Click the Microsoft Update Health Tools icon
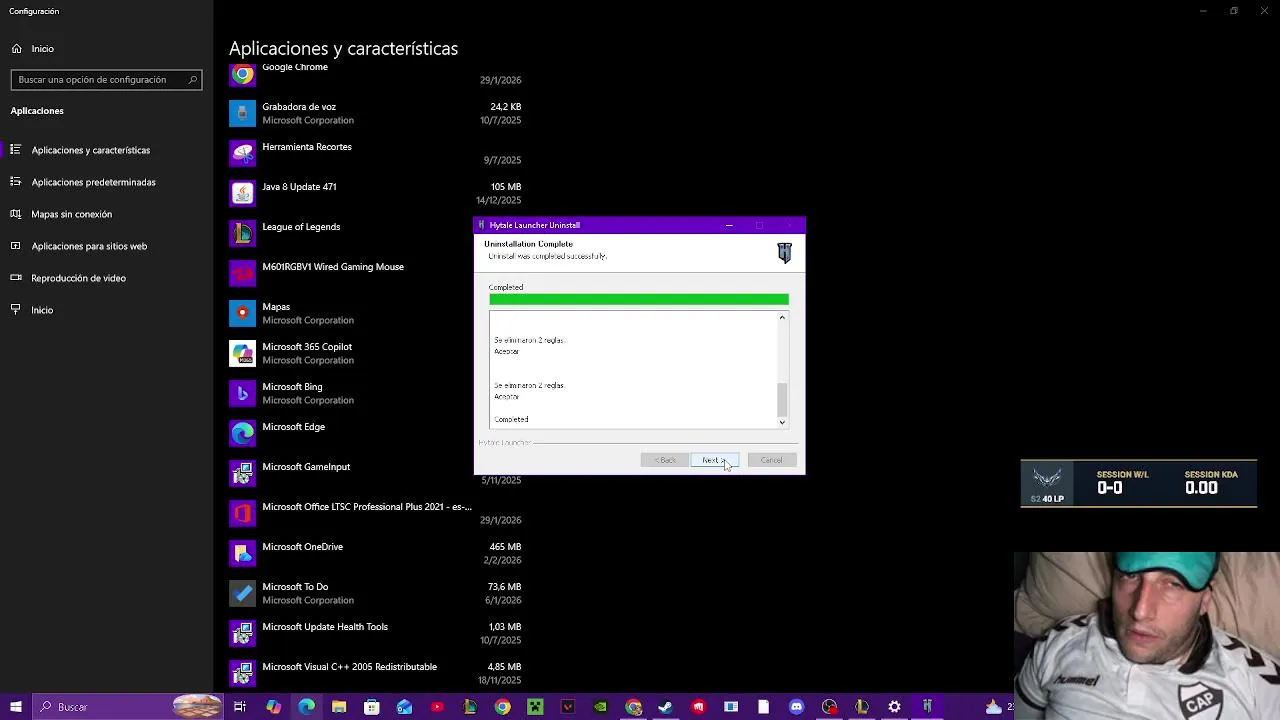Screen dimensions: 1280x720 [242, 633]
